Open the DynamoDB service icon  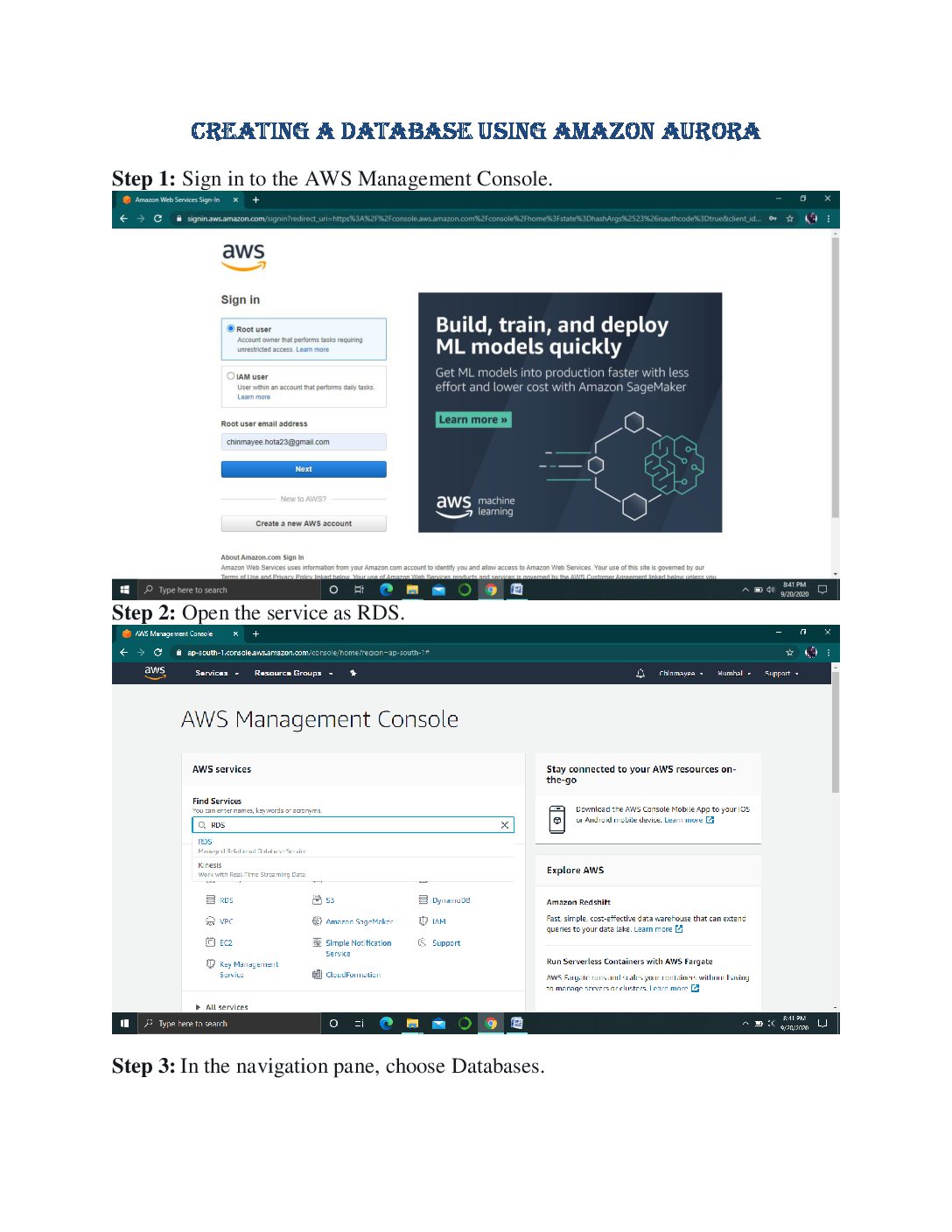pyautogui.click(x=423, y=899)
